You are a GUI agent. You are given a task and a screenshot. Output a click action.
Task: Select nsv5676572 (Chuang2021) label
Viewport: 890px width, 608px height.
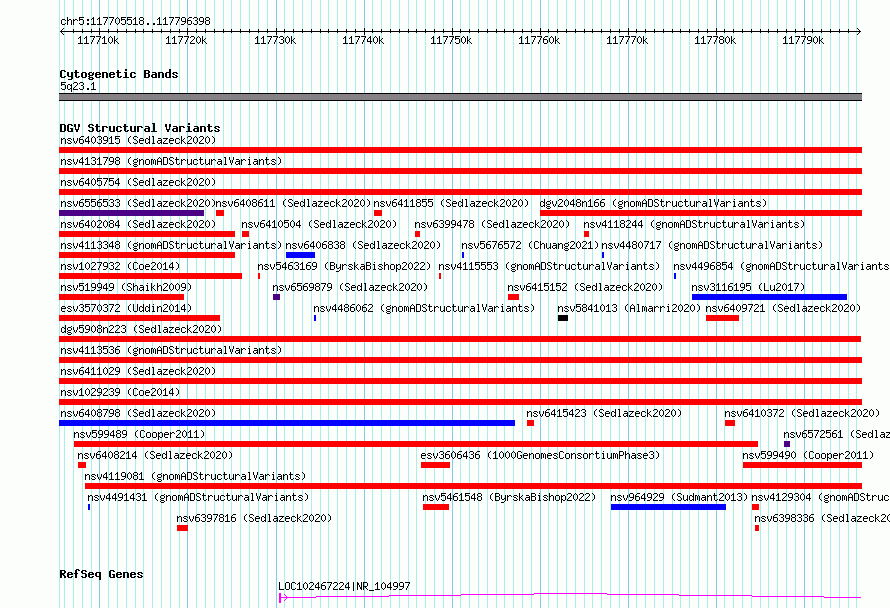[530, 245]
